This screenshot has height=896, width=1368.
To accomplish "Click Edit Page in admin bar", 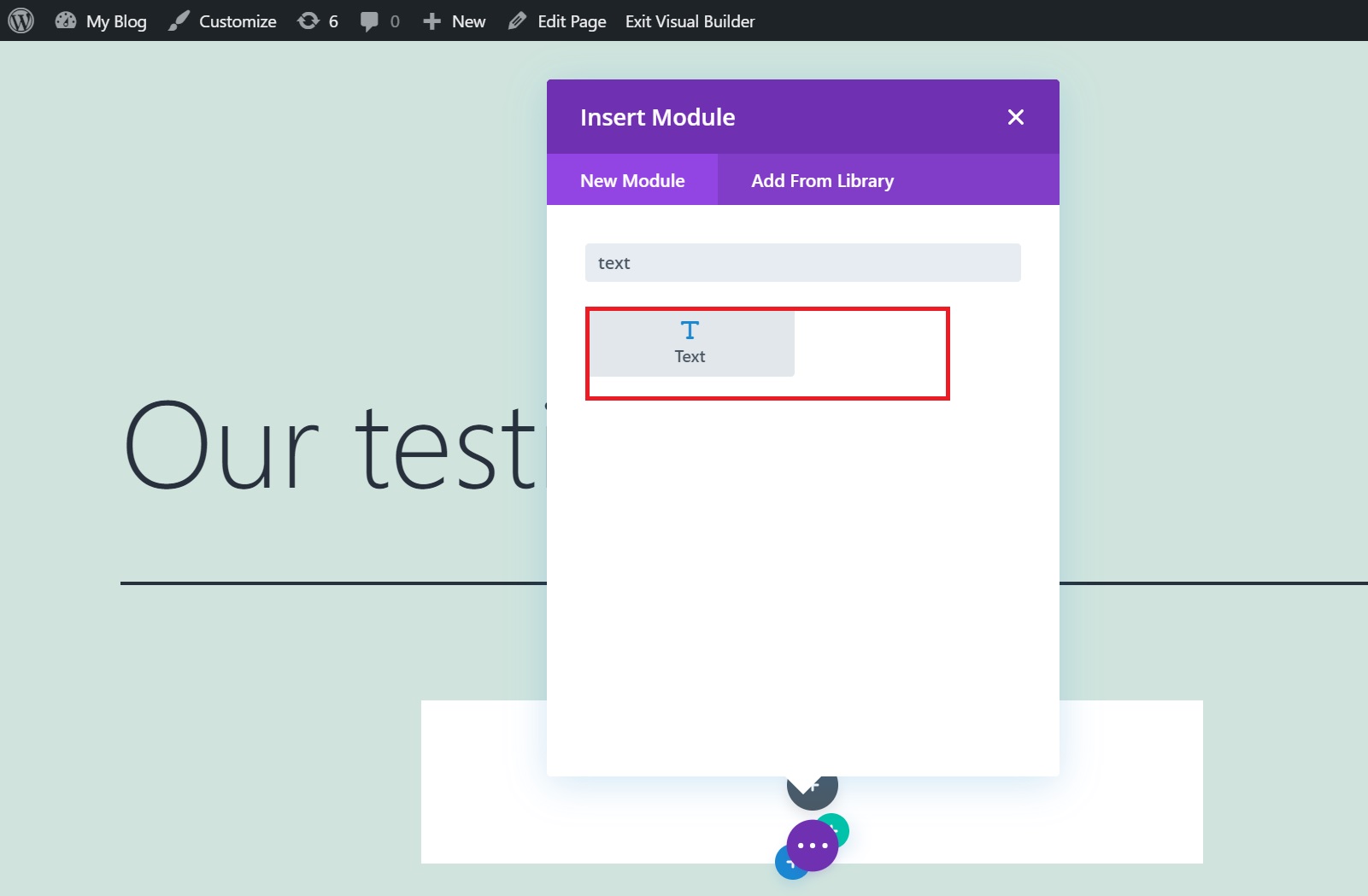I will click(x=557, y=21).
